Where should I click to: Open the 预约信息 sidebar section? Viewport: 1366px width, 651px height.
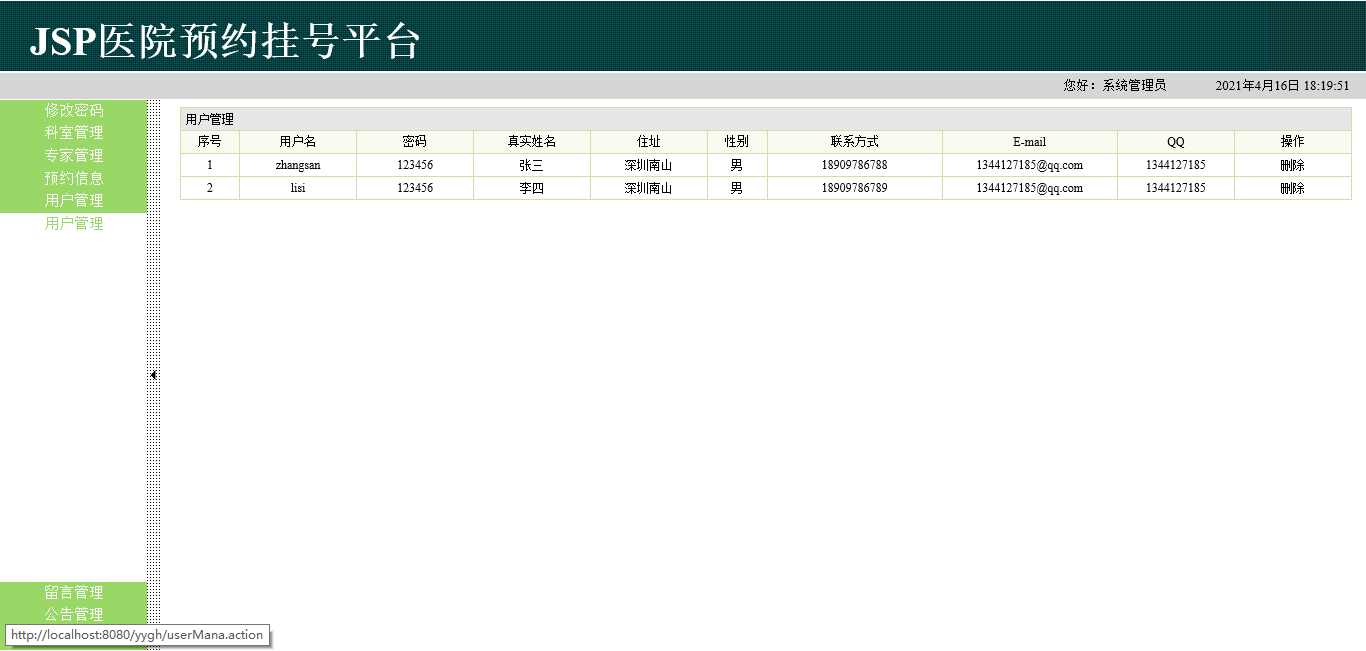[x=74, y=178]
